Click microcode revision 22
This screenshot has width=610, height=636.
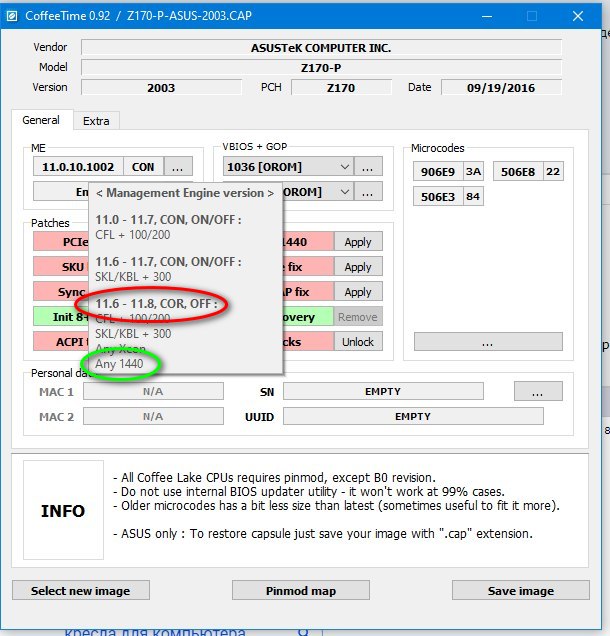(x=553, y=172)
